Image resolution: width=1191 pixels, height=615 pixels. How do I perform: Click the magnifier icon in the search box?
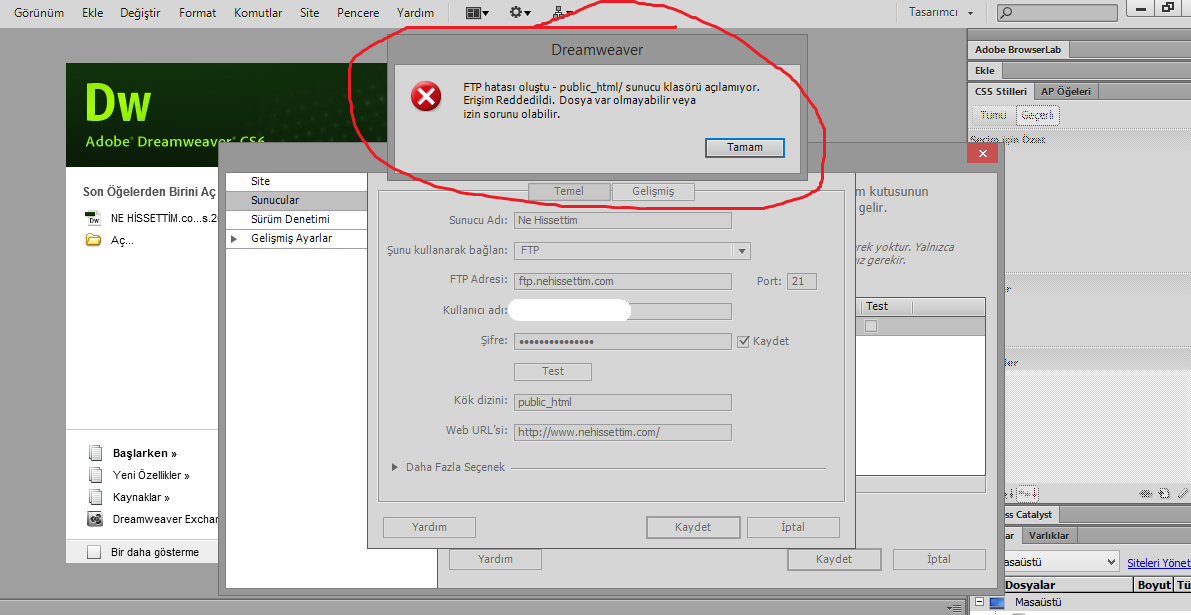click(x=1007, y=13)
